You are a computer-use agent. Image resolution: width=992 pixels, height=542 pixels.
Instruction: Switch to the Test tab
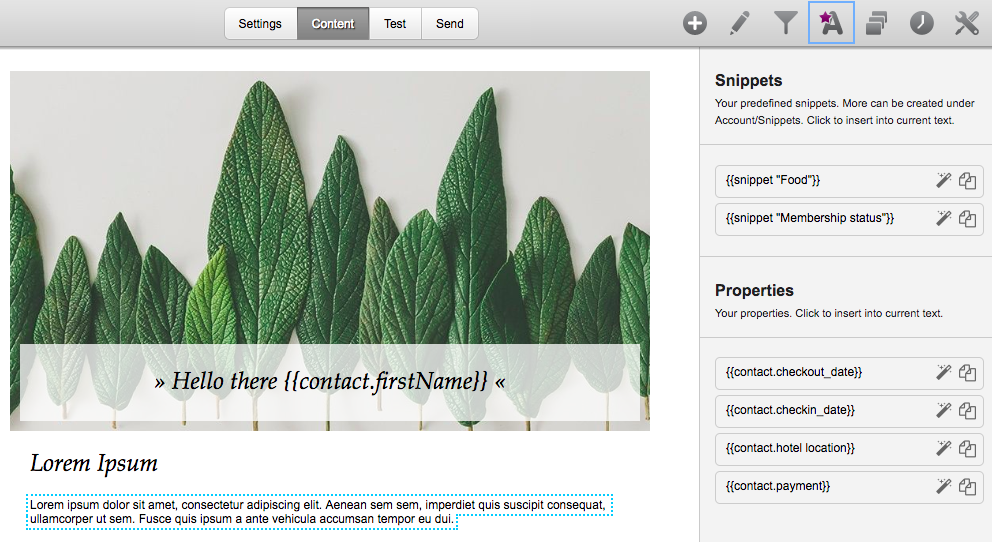coord(395,23)
